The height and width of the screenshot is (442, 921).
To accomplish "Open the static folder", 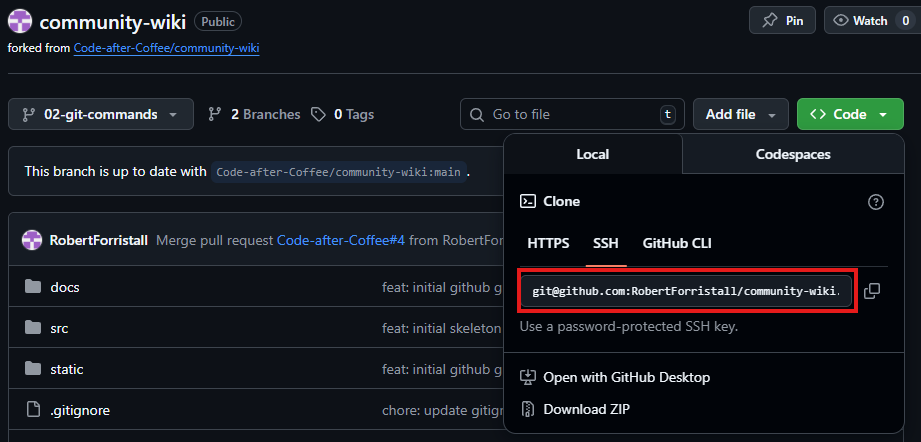I will coord(67,369).
